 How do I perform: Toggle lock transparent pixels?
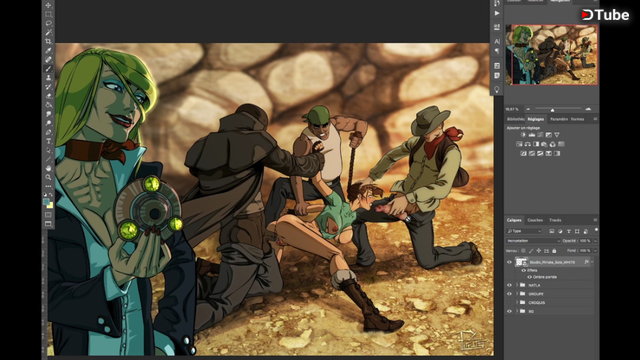coord(523,251)
